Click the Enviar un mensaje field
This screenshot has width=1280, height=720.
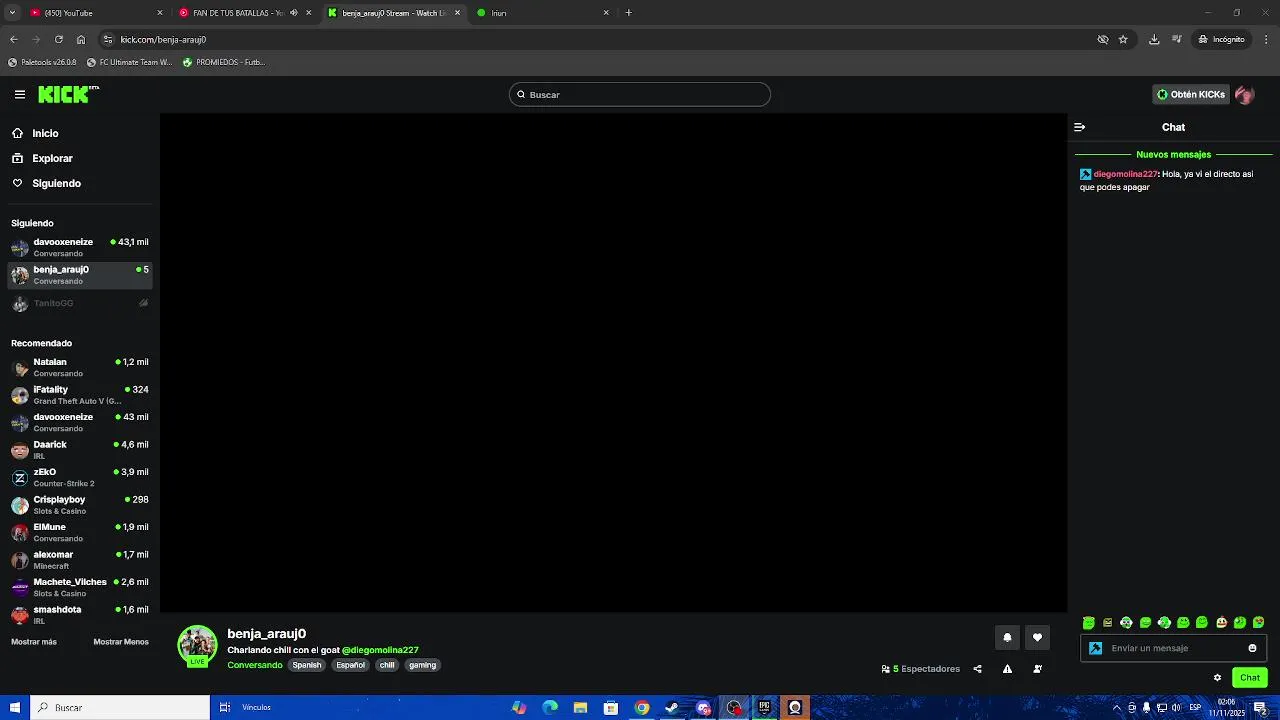(x=1173, y=648)
